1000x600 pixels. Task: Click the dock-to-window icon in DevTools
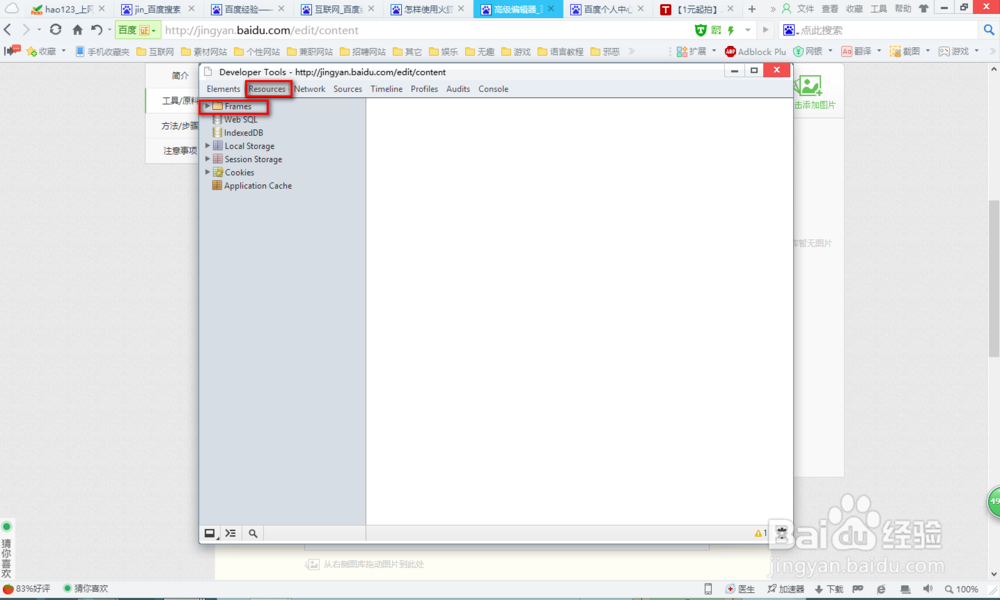(210, 533)
